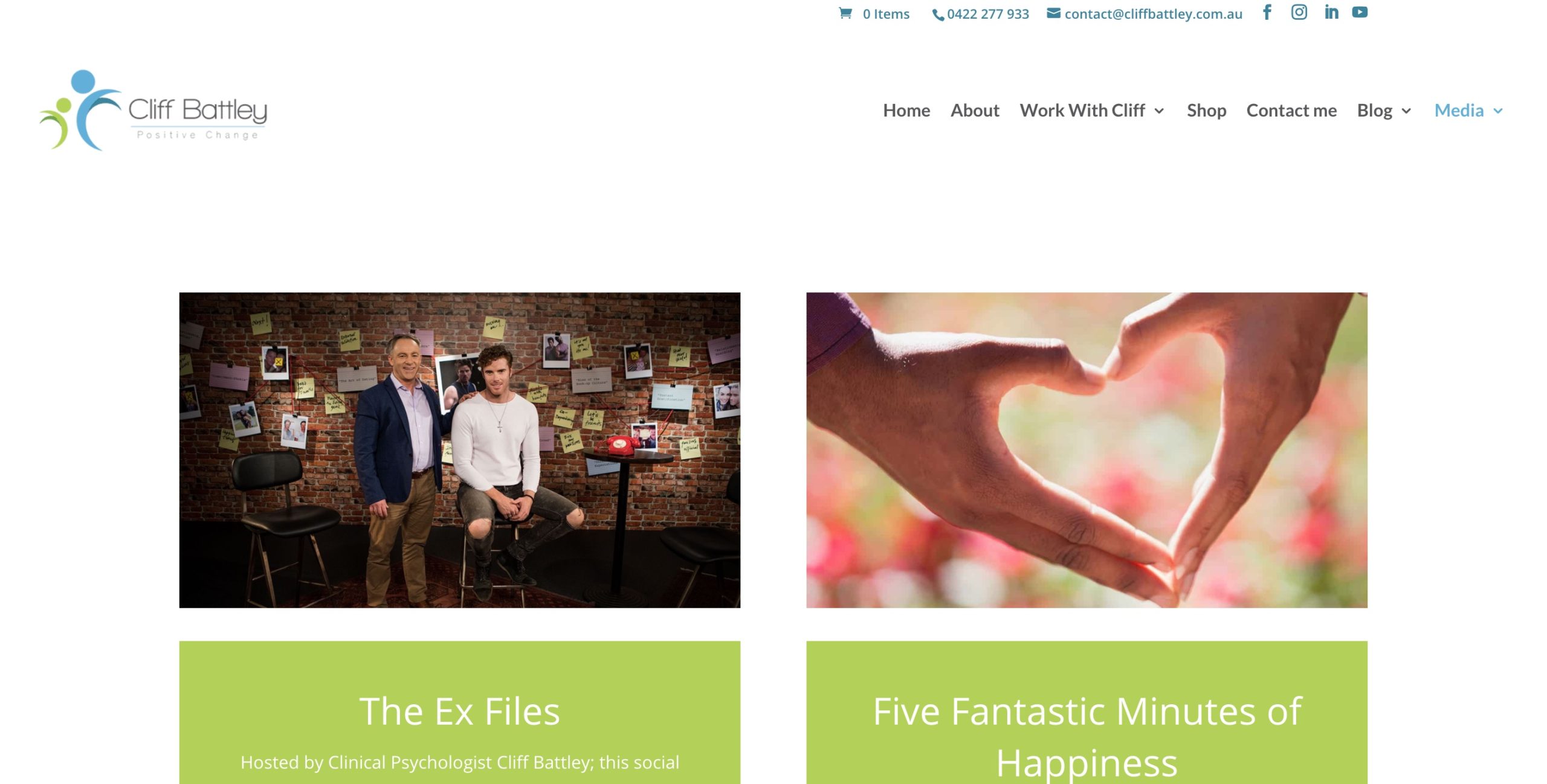Screen dimensions: 1547x784
Task: Click contact@cliffbattley.com.au email link
Action: tap(1153, 14)
